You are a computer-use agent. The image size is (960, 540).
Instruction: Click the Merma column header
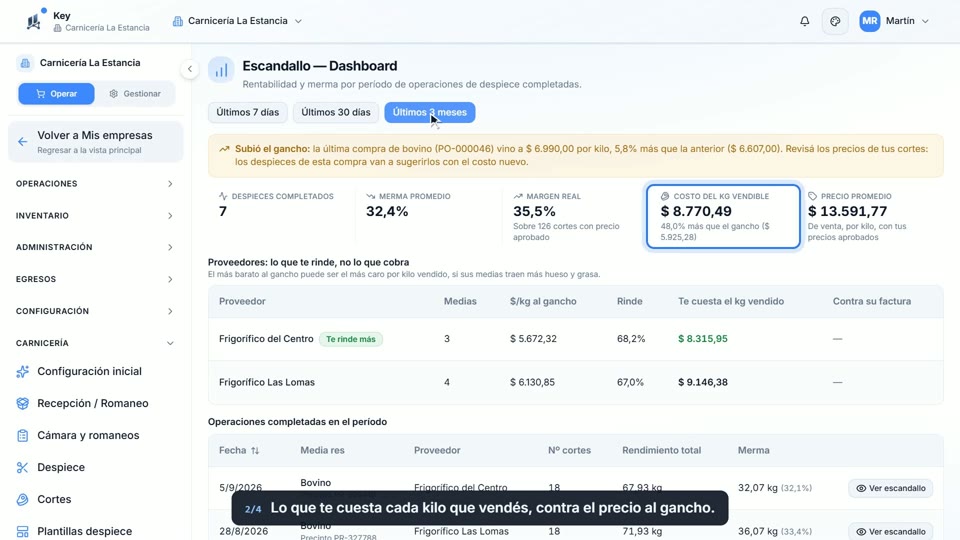point(754,450)
